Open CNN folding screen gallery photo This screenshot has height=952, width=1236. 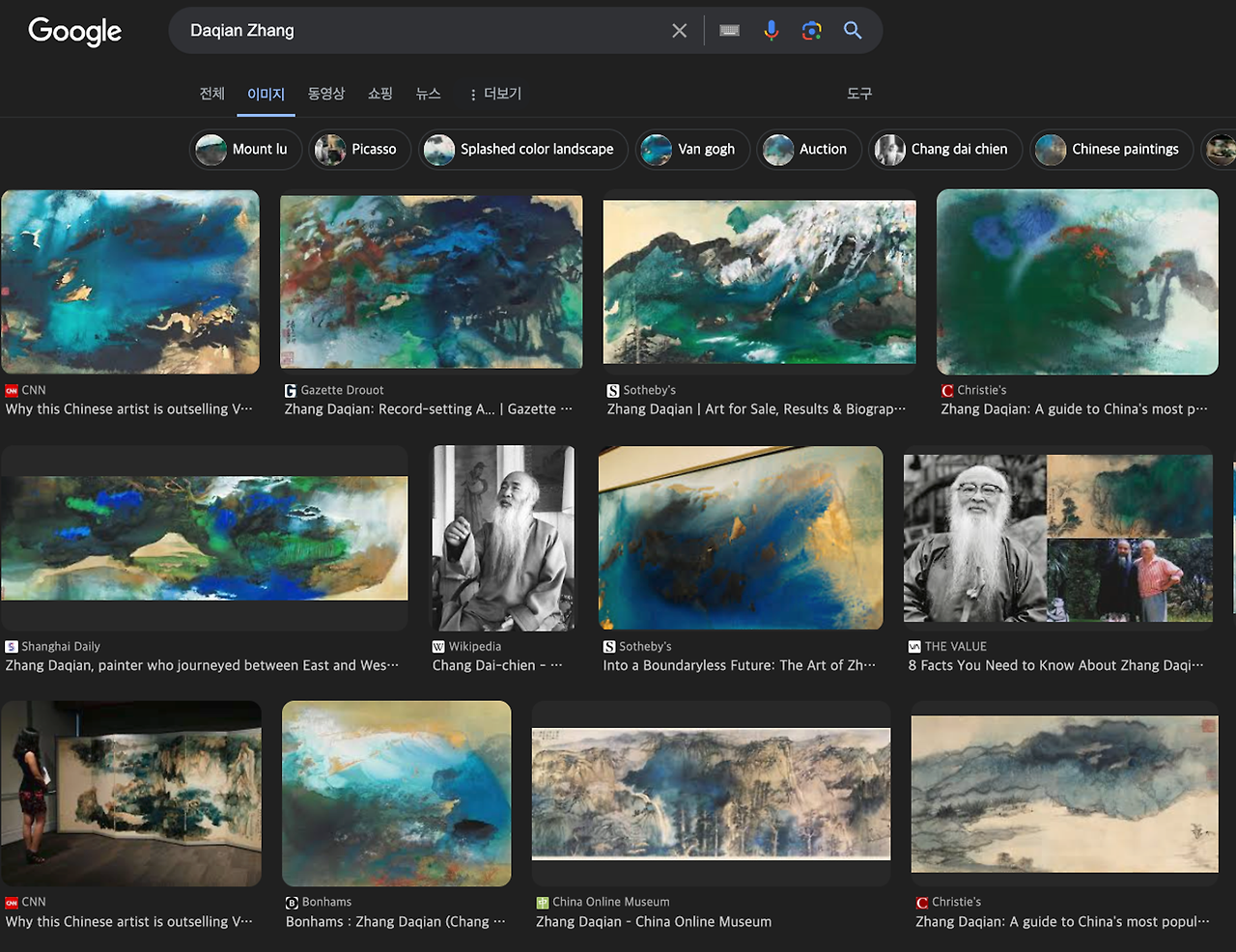click(x=130, y=794)
